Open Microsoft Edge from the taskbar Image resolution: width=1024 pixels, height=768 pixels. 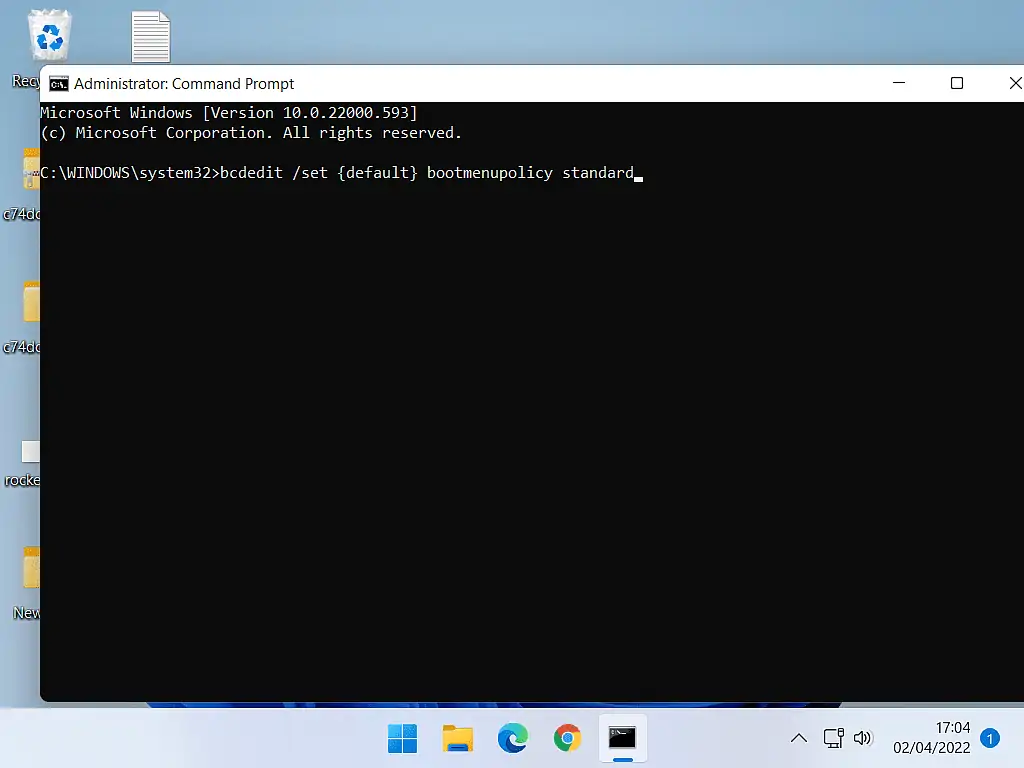tap(513, 739)
